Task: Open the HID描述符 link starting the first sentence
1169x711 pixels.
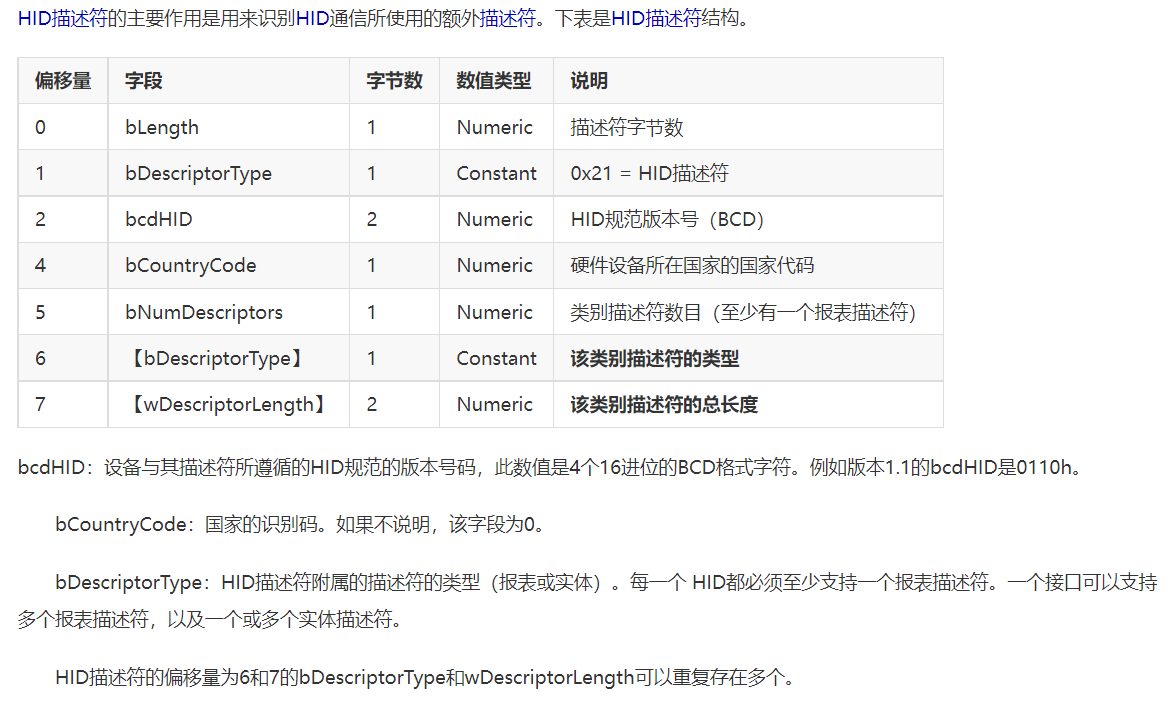Action: (61, 19)
